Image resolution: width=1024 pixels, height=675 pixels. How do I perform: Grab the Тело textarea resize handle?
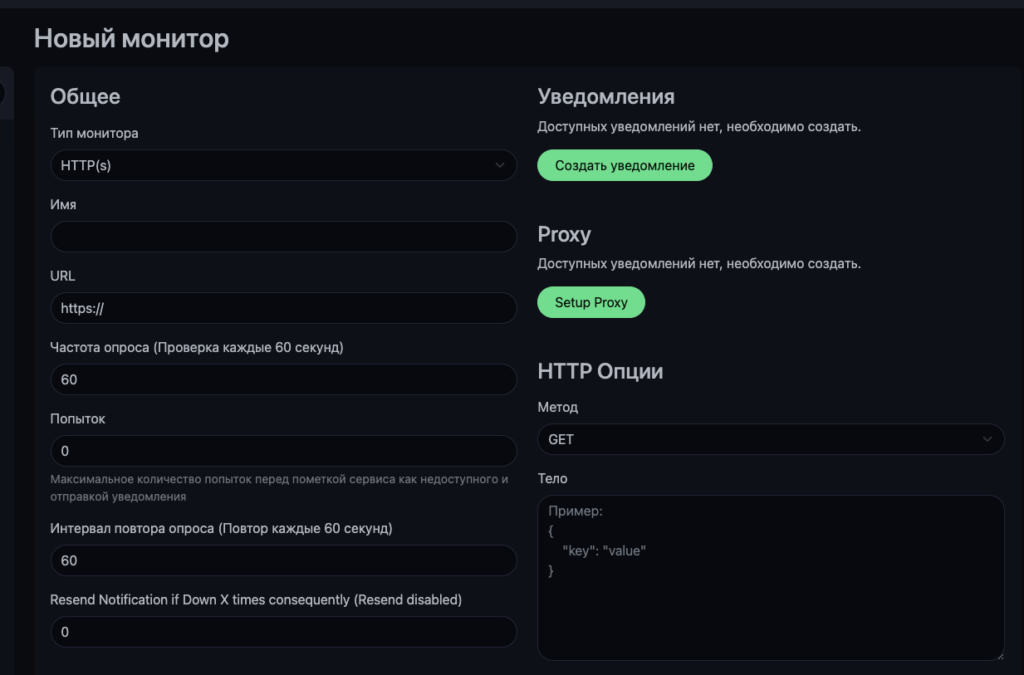tap(998, 655)
